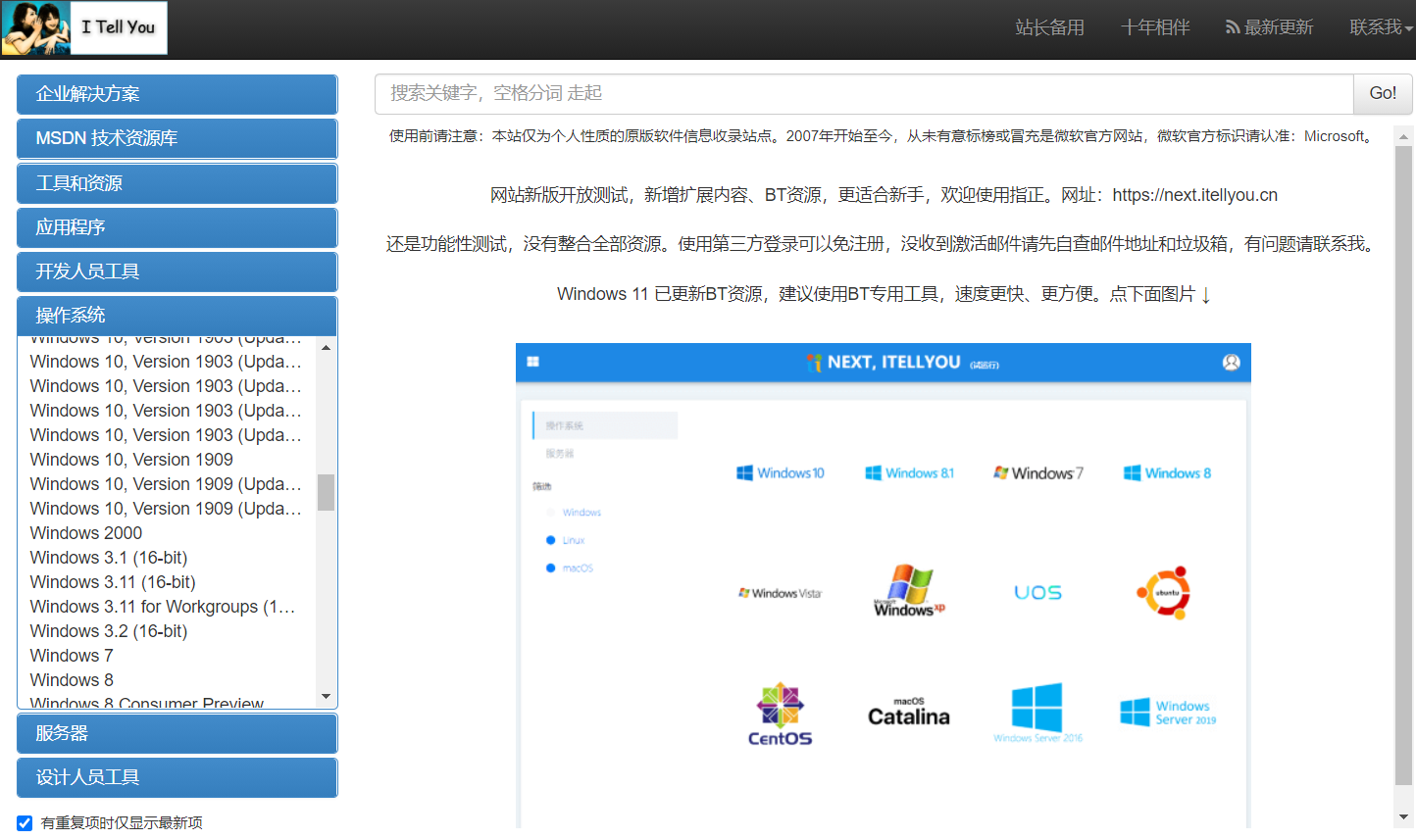Click the user profile icon in banner
Image resolution: width=1416 pixels, height=840 pixels.
point(1232,363)
